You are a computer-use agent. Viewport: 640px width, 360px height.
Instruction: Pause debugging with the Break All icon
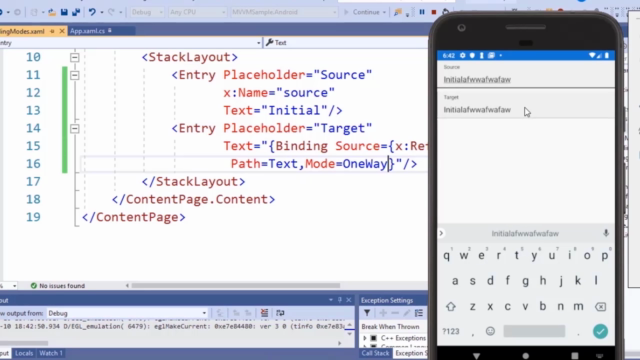tap(422, 12)
